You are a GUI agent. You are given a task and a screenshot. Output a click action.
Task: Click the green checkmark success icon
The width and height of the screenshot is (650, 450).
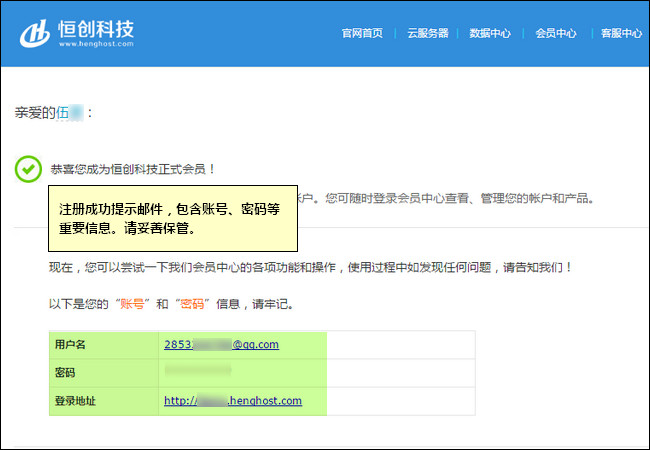29,169
